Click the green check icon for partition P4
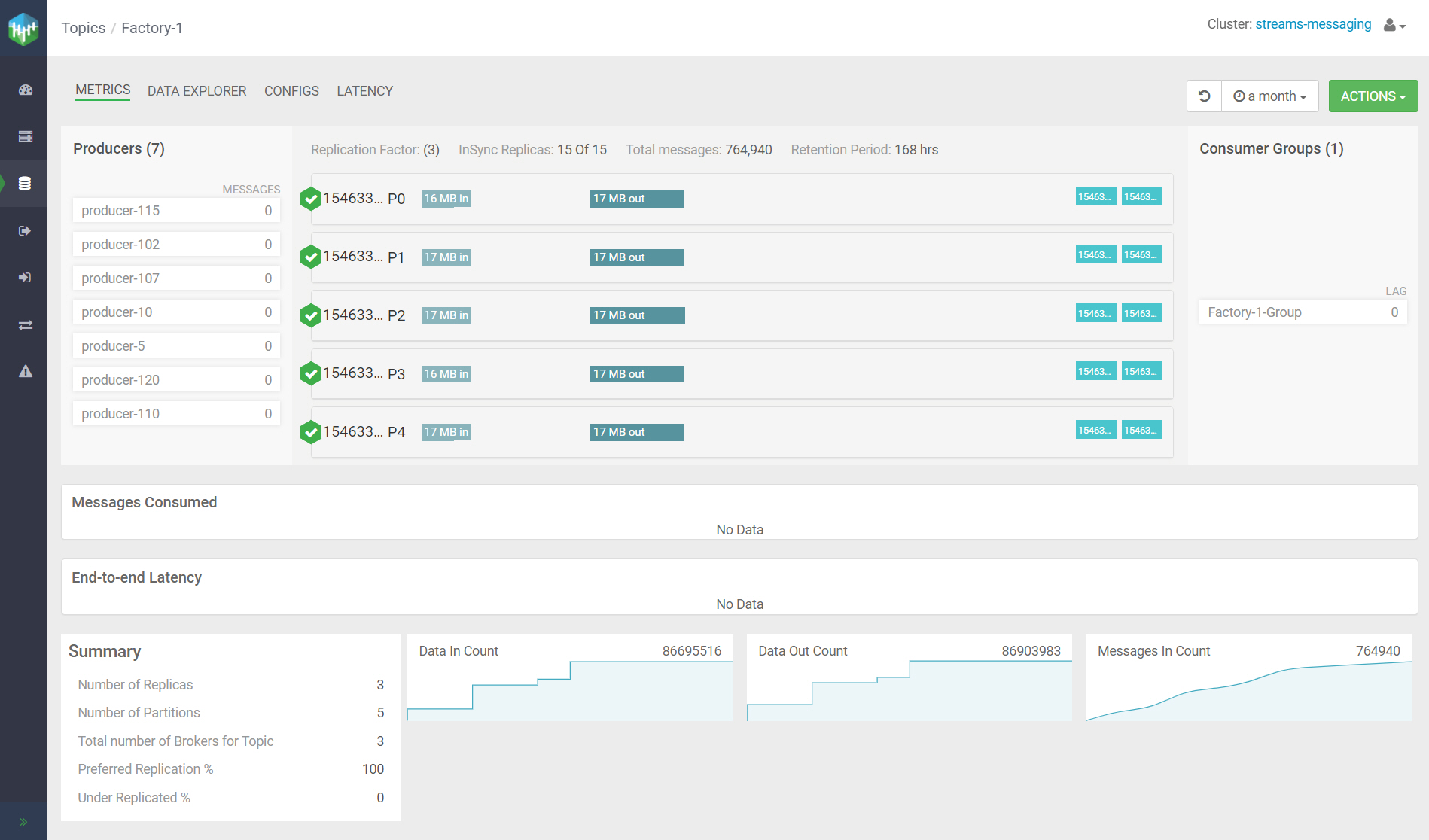This screenshot has height=840, width=1429. click(x=311, y=432)
